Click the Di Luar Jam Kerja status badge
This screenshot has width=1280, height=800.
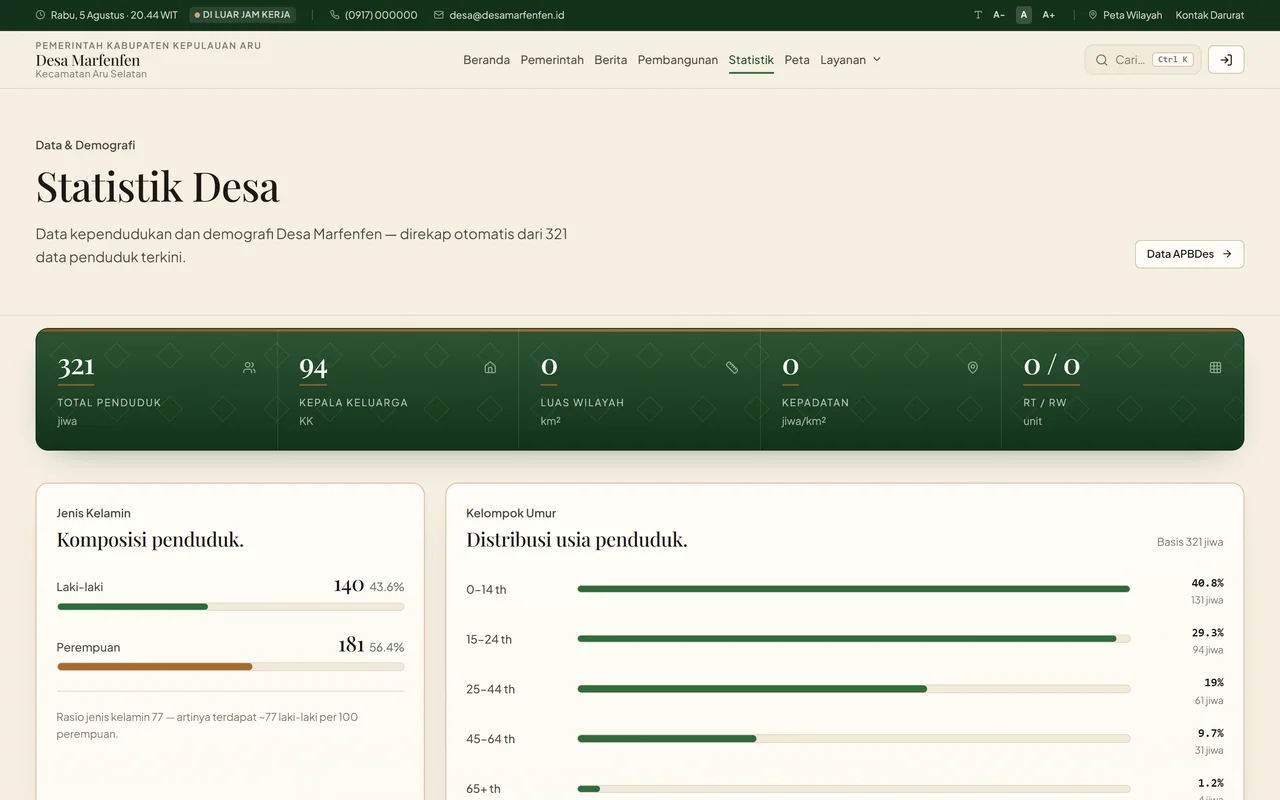point(243,15)
